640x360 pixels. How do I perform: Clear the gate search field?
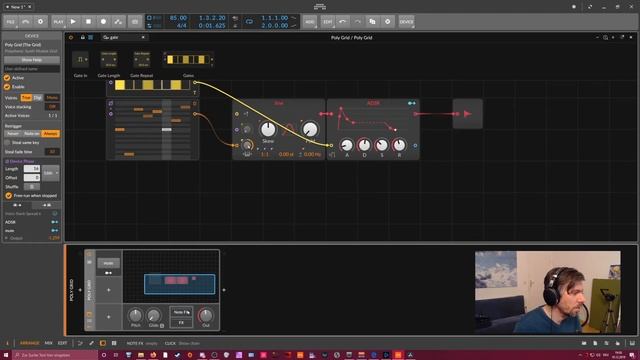click(143, 37)
